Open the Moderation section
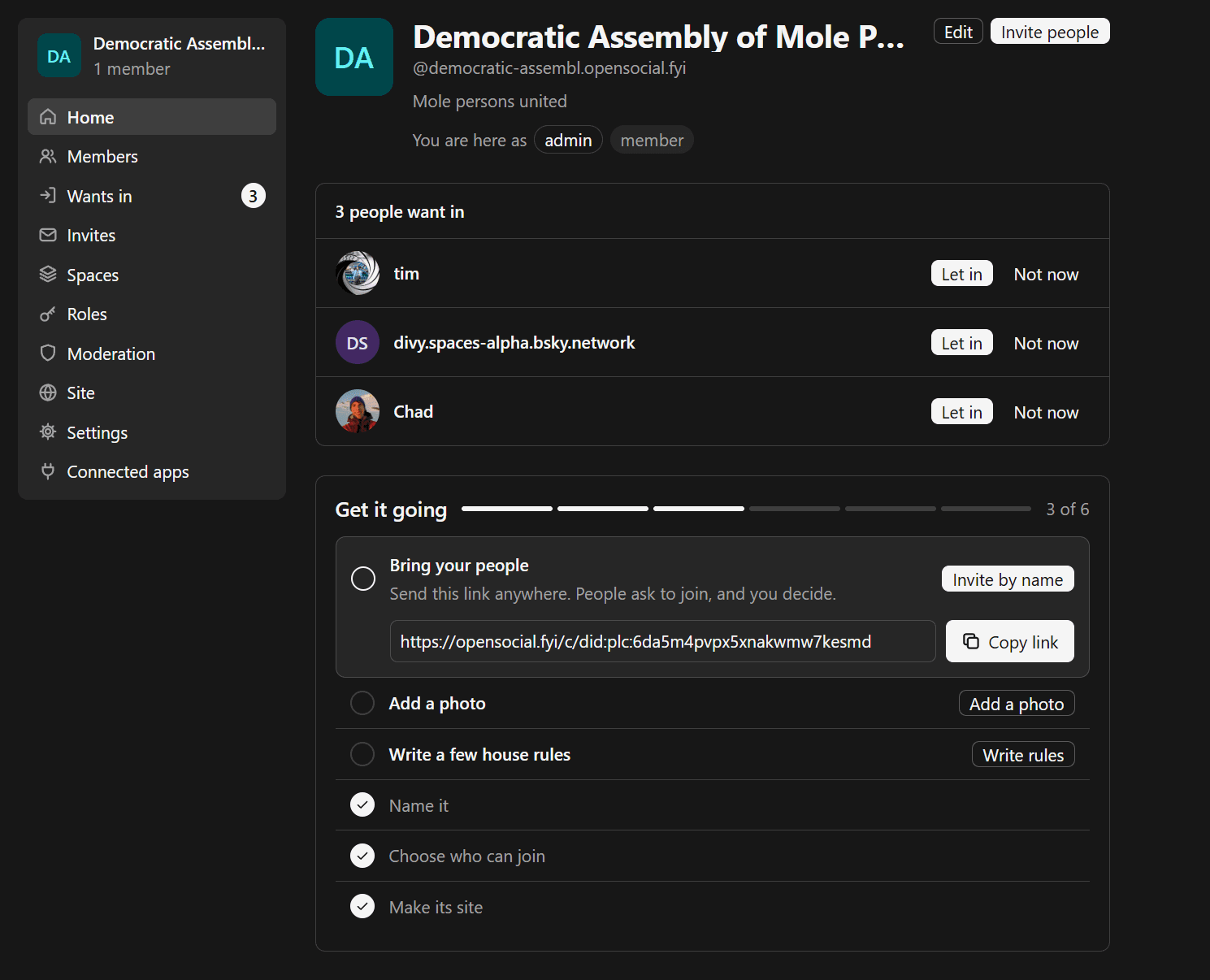Image resolution: width=1210 pixels, height=980 pixels. point(152,353)
